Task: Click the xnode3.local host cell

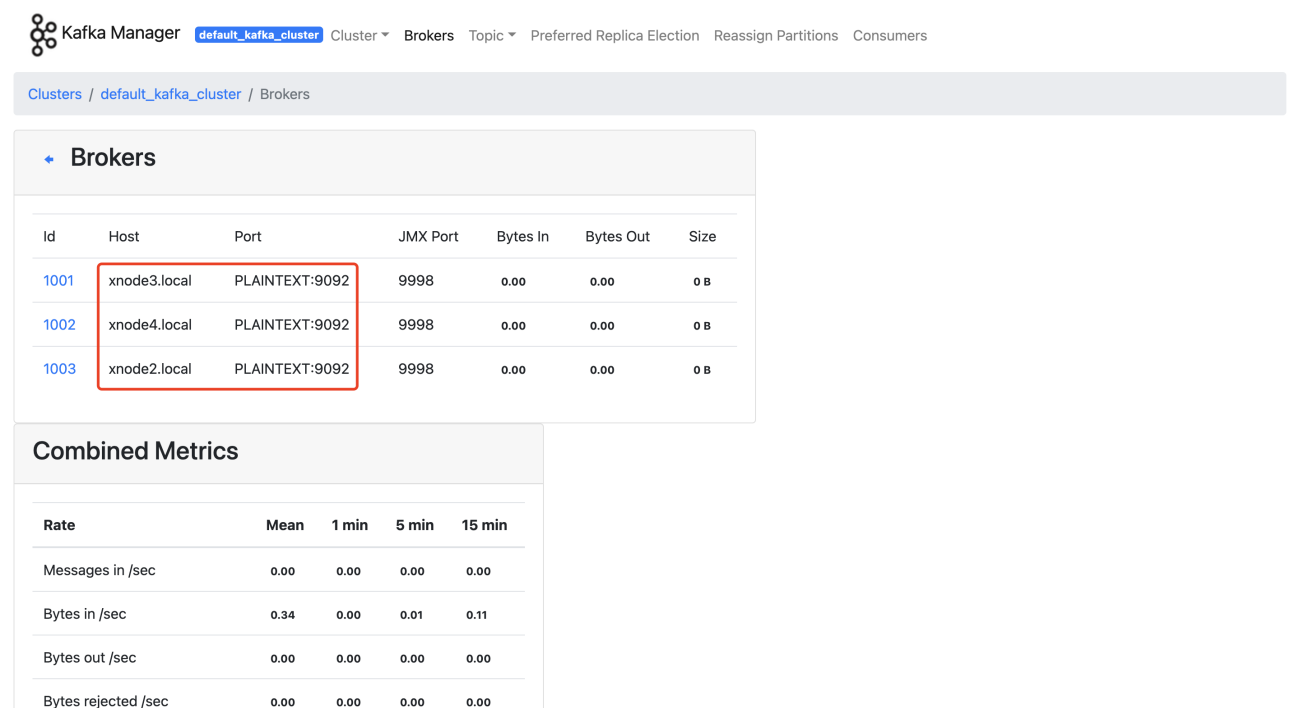Action: point(150,281)
